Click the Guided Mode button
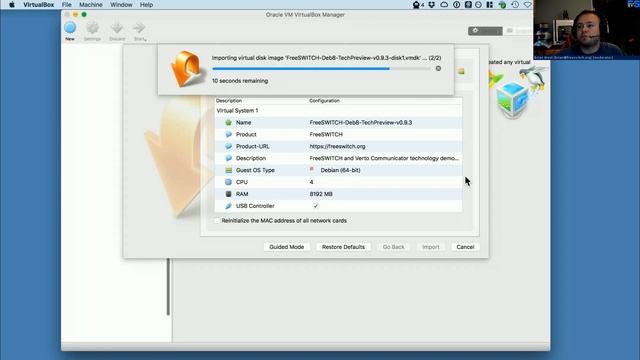 coord(287,247)
